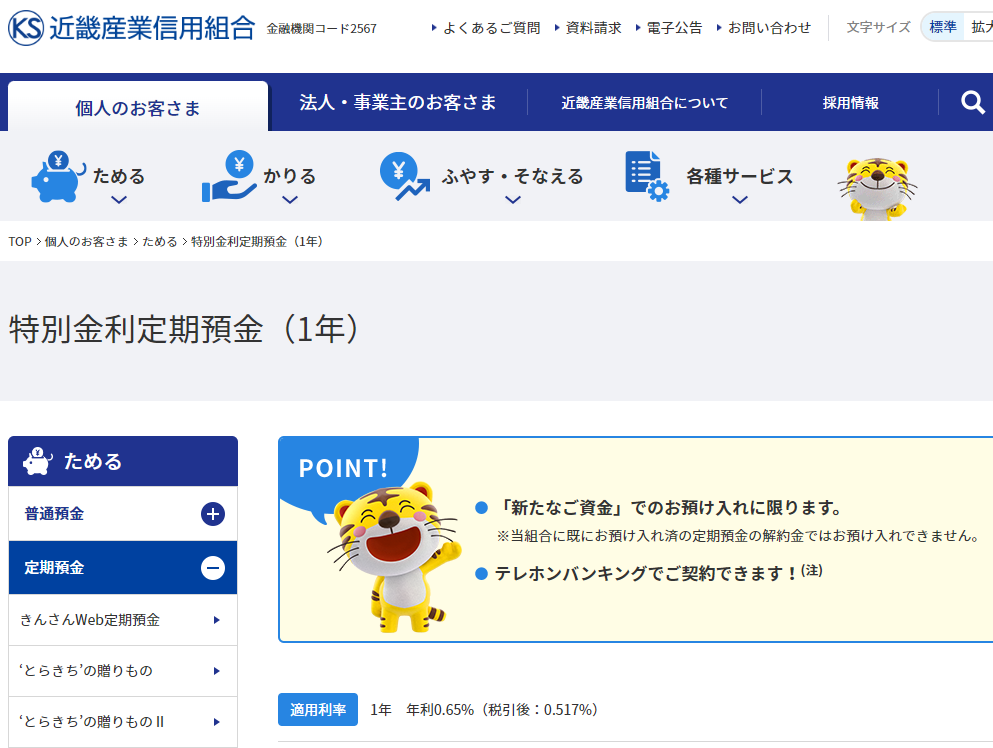Viewport: 993px width, 748px height.
Task: Click テレホンバンキングでご契約できます text
Action: click(645, 573)
